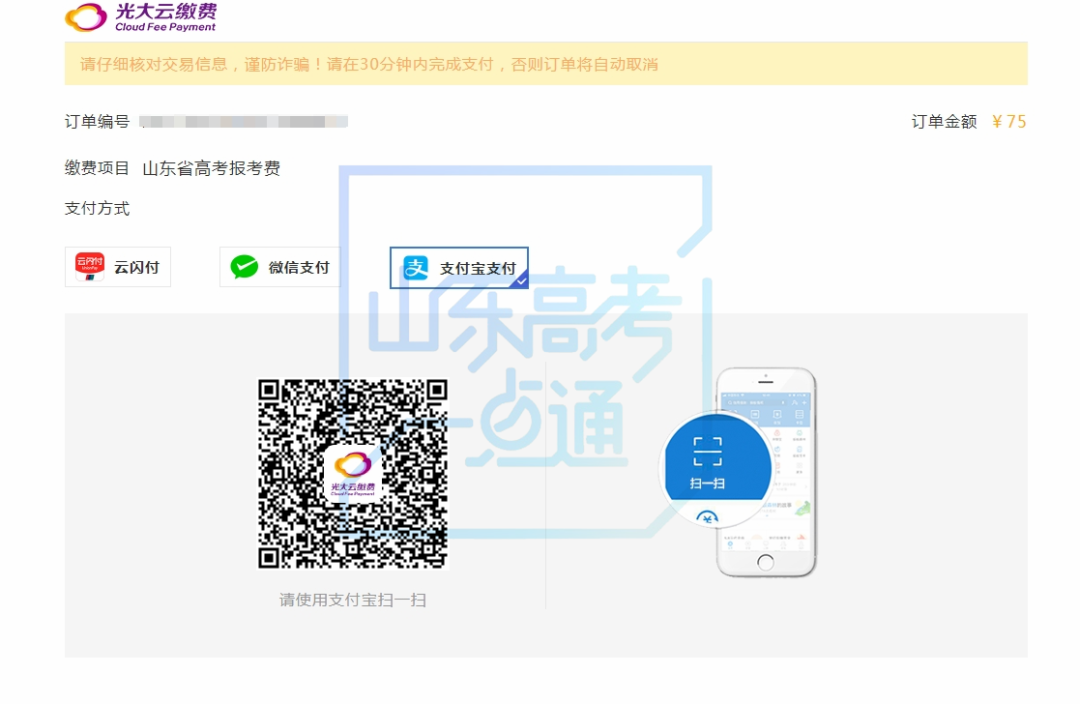This screenshot has height=704, width=1080.
Task: Click the Alipay logo icon
Action: (416, 268)
